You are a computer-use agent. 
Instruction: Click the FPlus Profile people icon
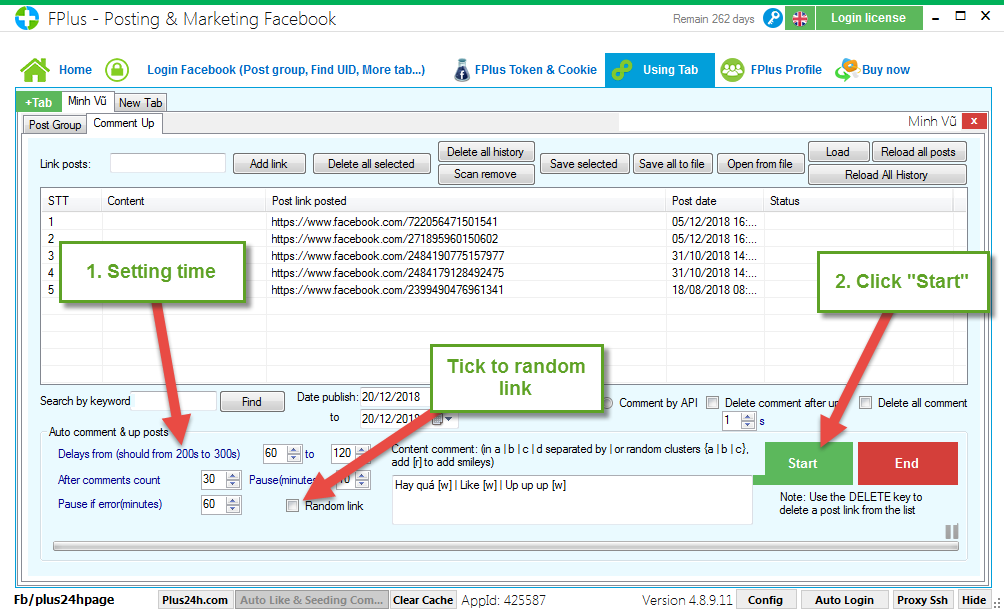click(x=733, y=70)
